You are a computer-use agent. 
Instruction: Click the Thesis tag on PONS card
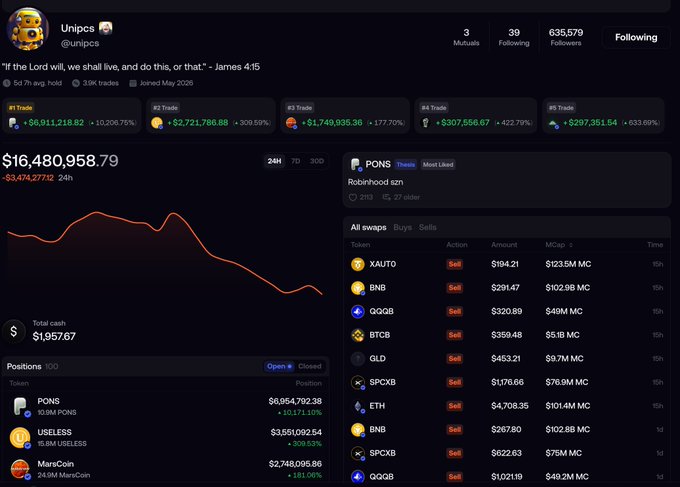tap(405, 164)
